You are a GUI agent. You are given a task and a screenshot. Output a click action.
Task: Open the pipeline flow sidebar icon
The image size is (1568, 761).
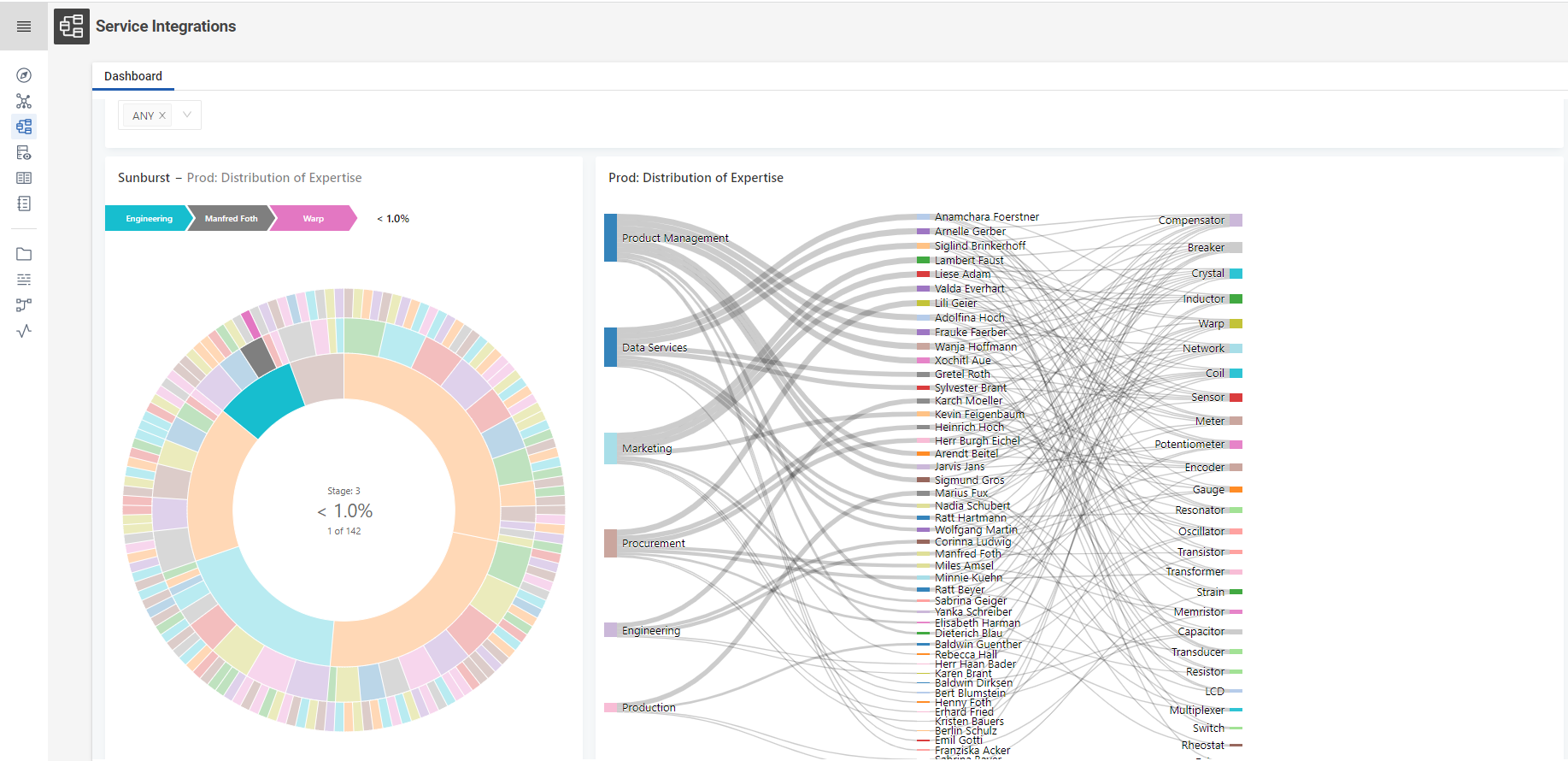24,305
